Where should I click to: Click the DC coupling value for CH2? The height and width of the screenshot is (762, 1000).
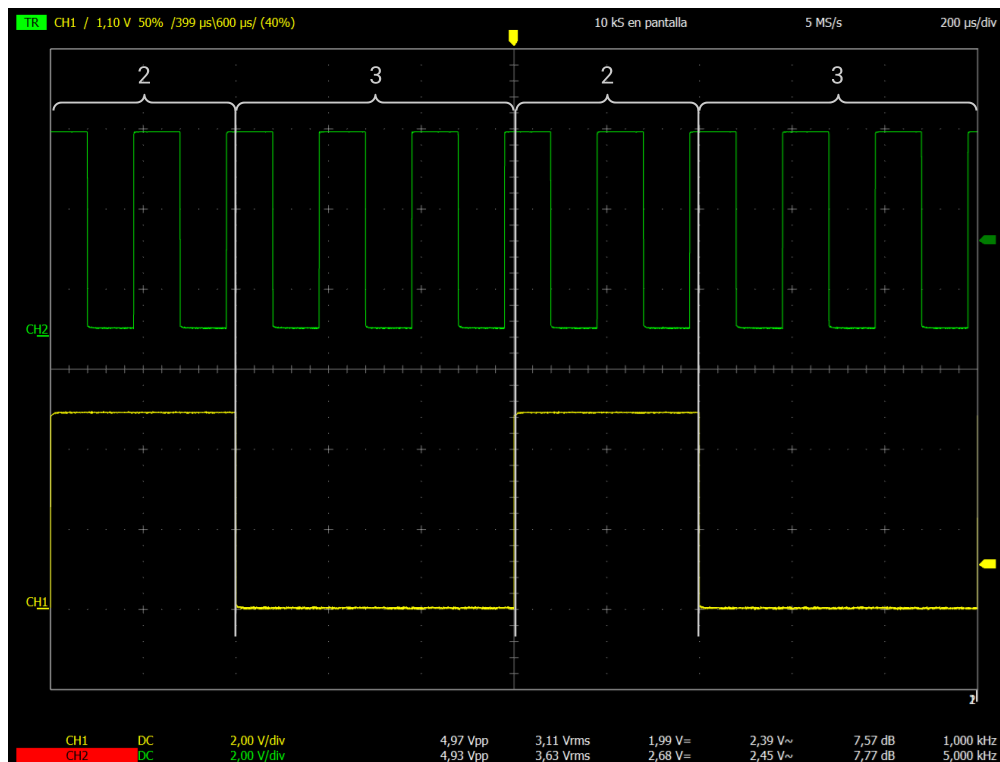145,756
